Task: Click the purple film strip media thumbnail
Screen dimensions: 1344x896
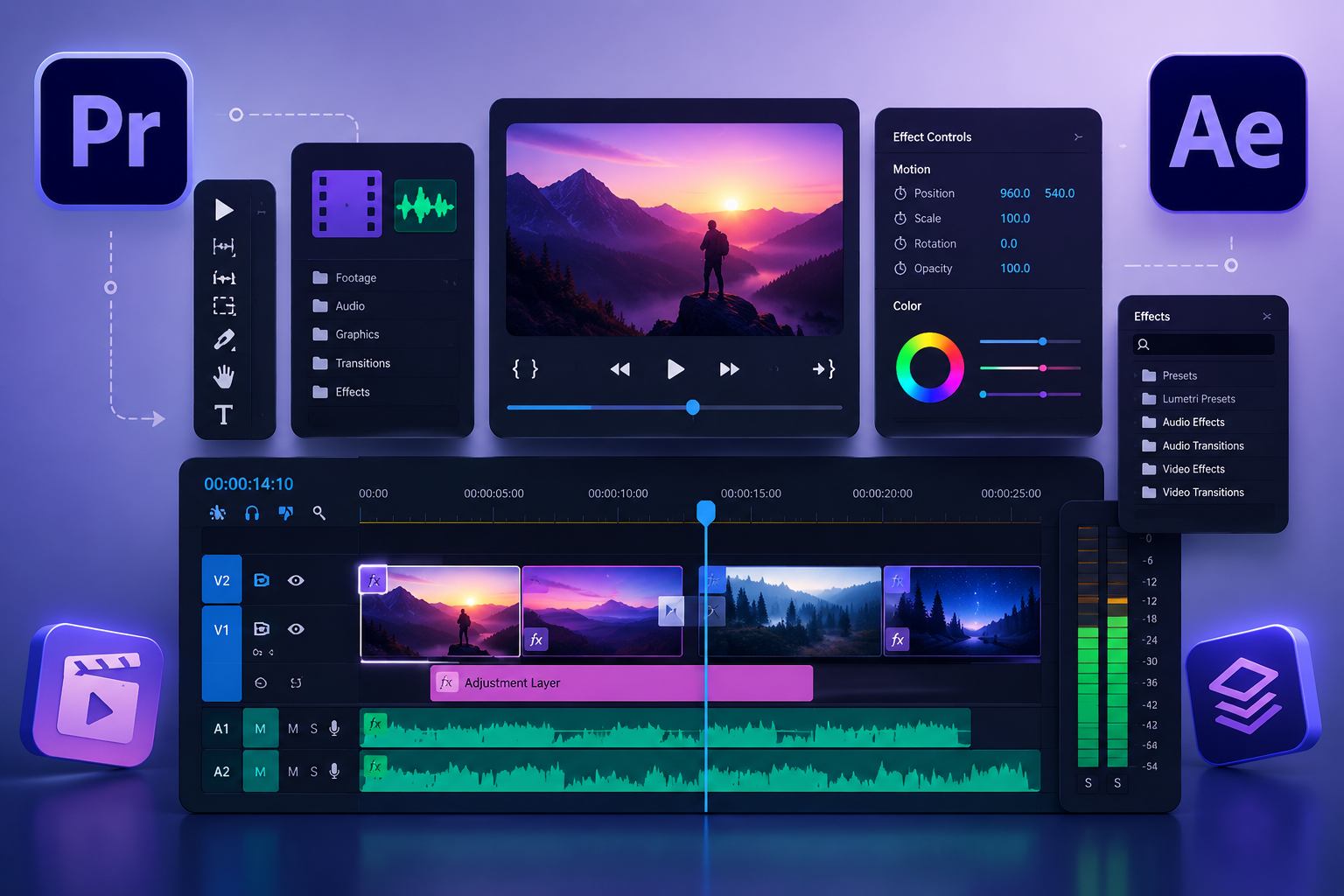Action: coord(347,204)
